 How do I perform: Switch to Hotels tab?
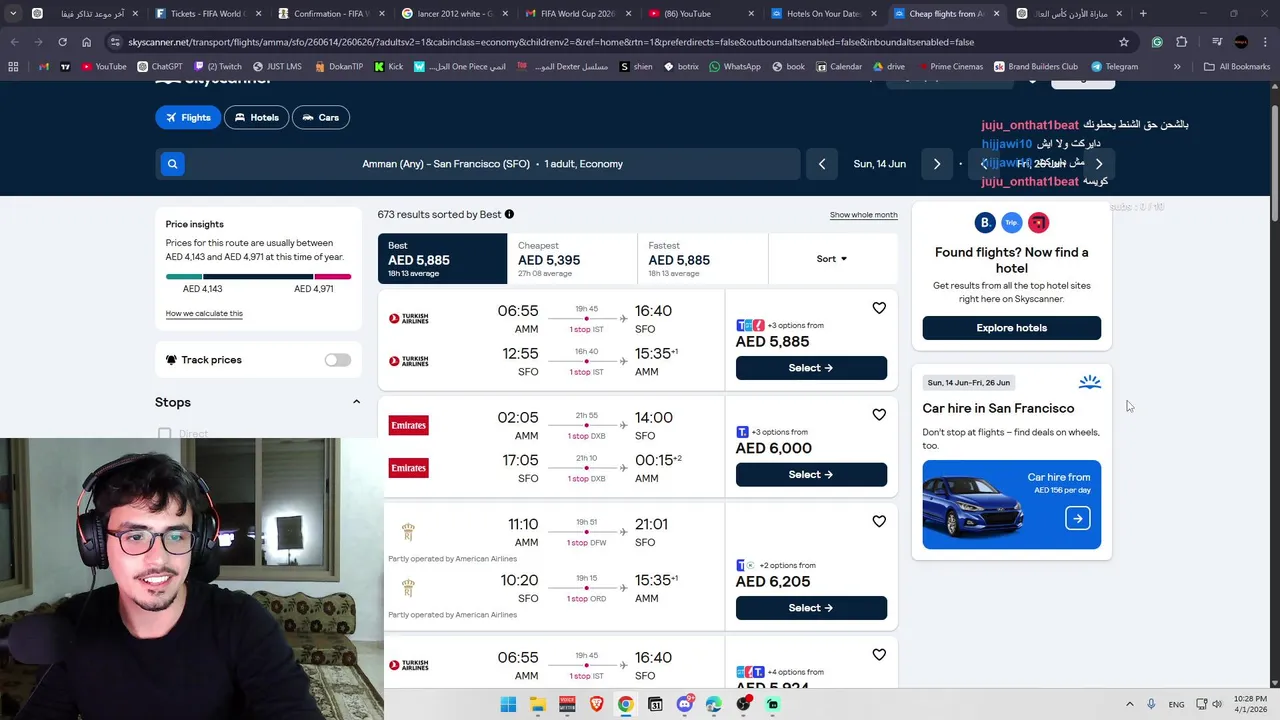pyautogui.click(x=257, y=117)
